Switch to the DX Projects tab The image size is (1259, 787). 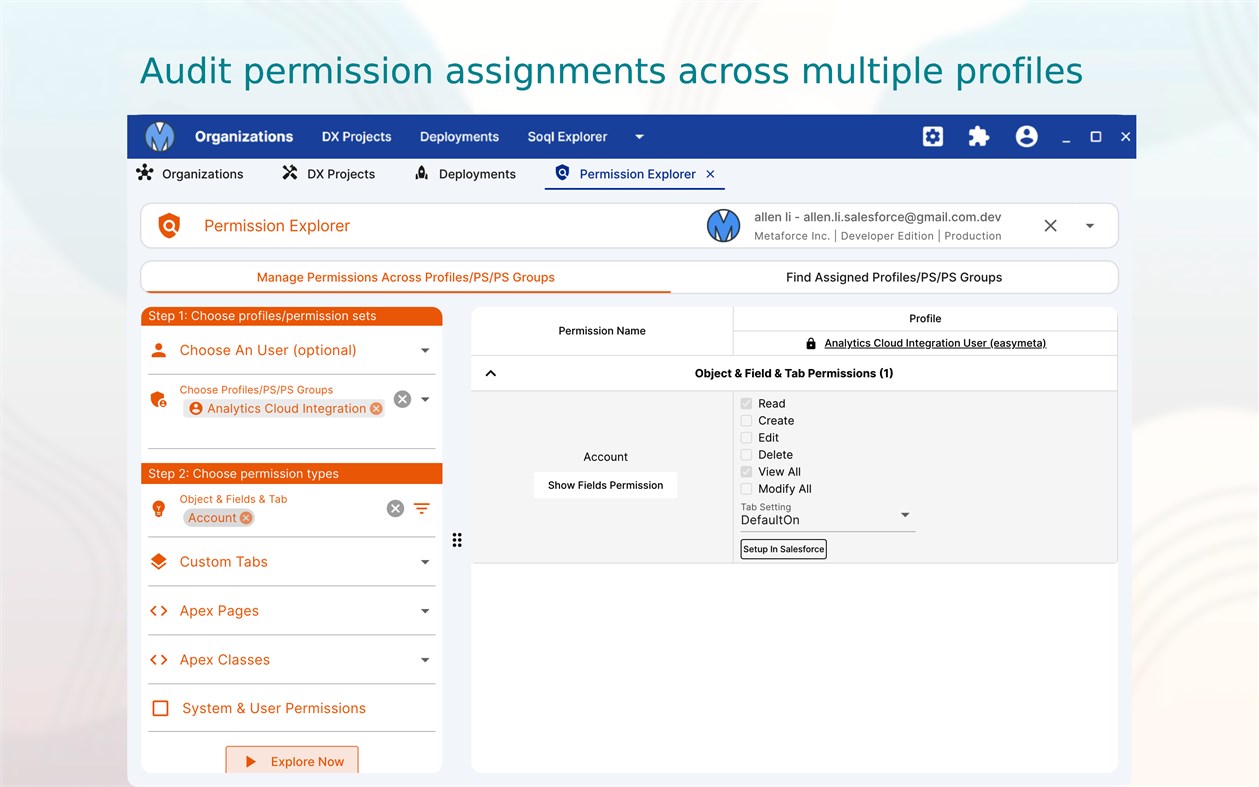point(329,174)
